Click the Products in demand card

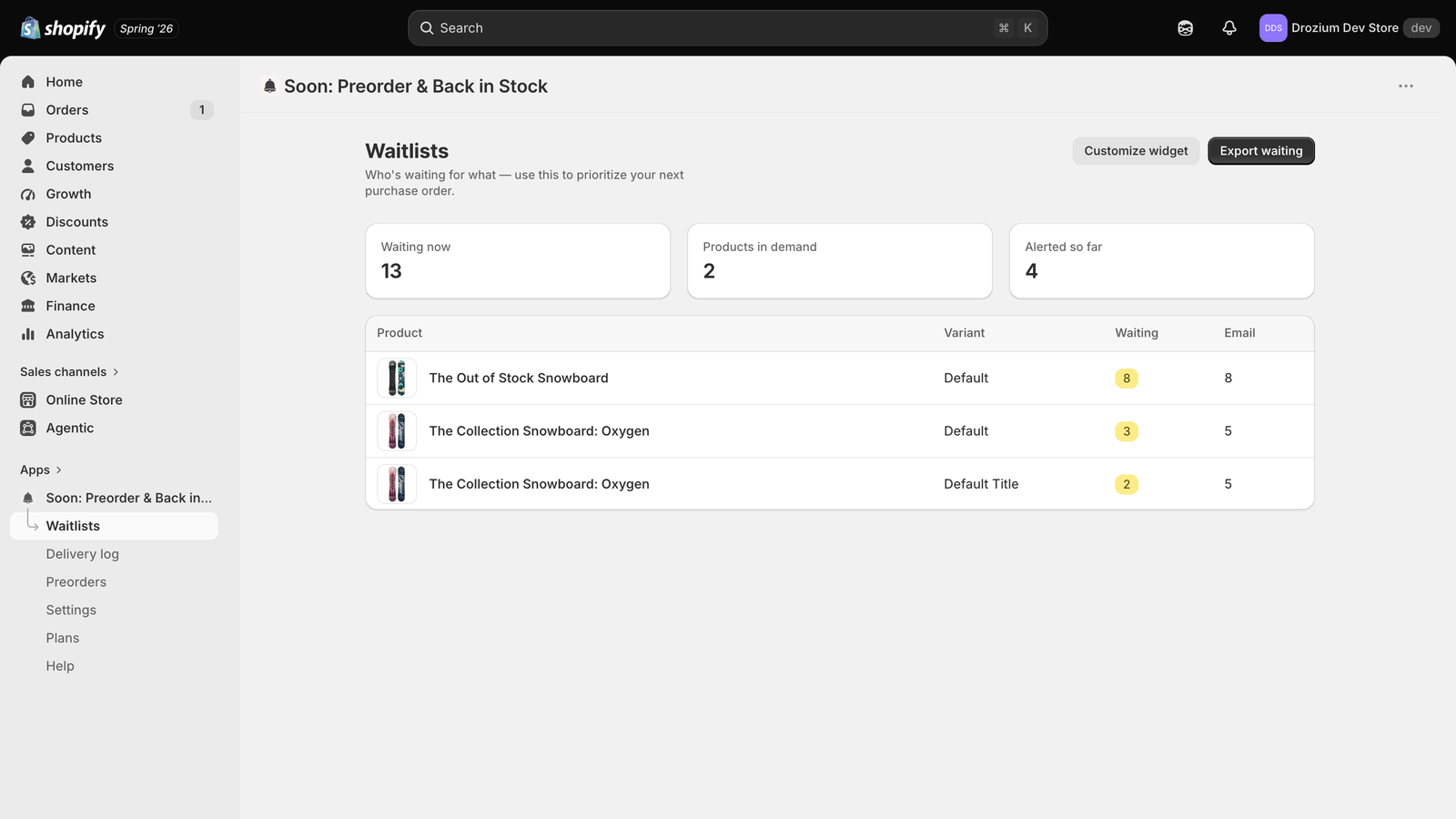[x=840, y=261]
